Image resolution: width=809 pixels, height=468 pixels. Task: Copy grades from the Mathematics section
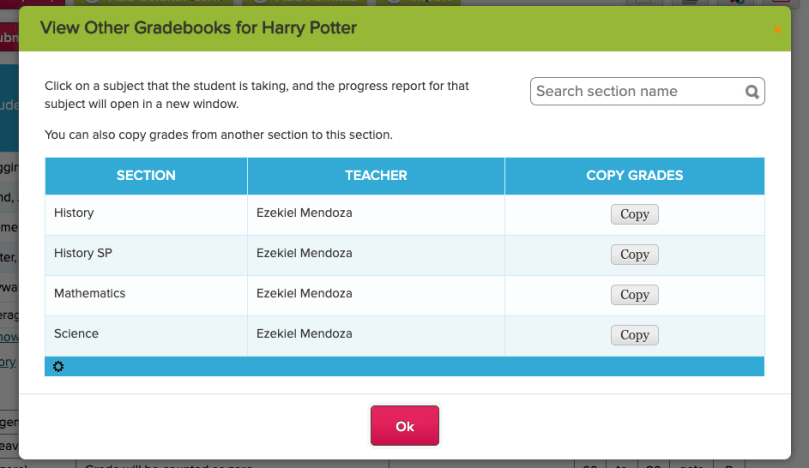(635, 295)
